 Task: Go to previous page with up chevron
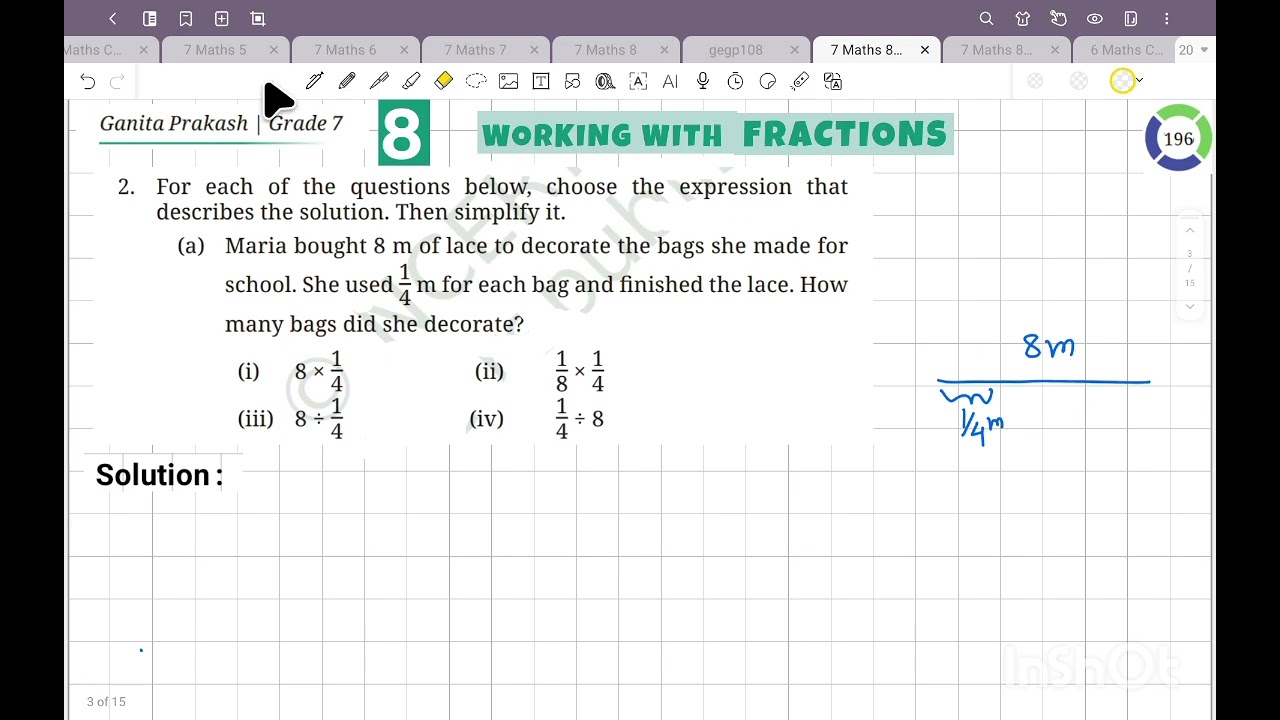pos(1190,230)
